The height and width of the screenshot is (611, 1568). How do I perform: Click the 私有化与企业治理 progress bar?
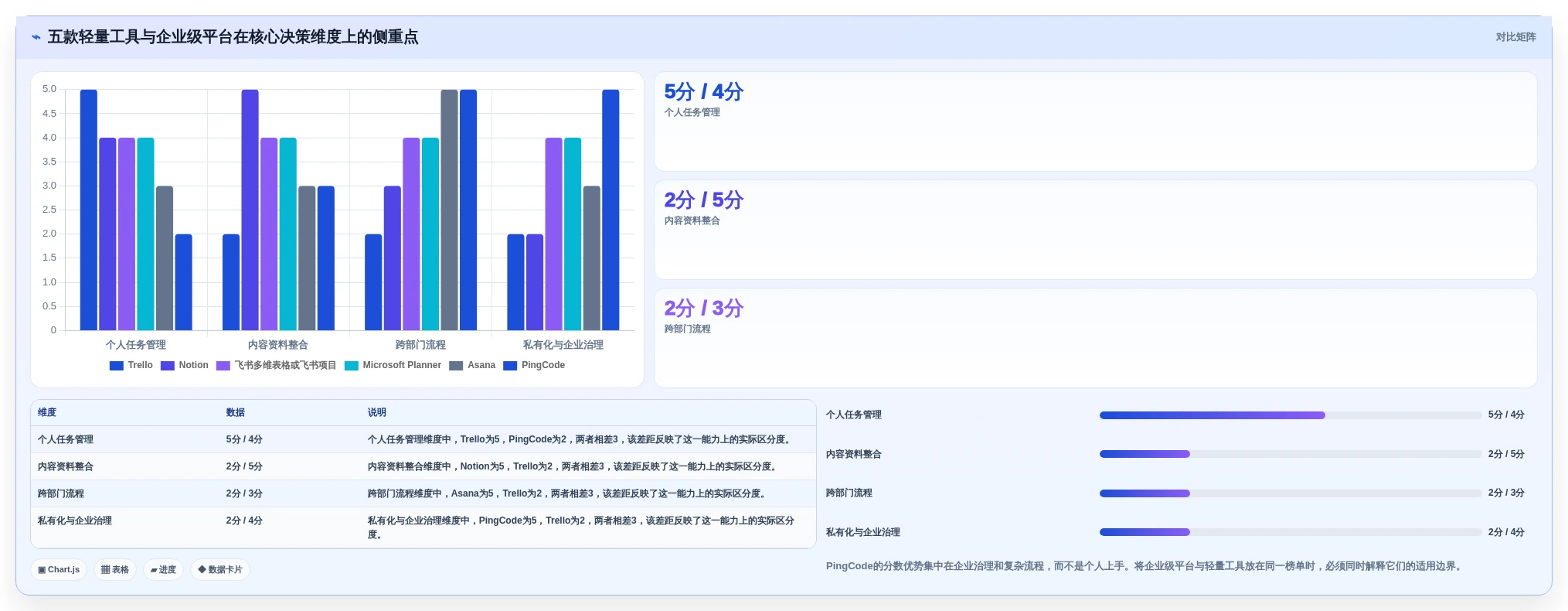(x=1291, y=532)
